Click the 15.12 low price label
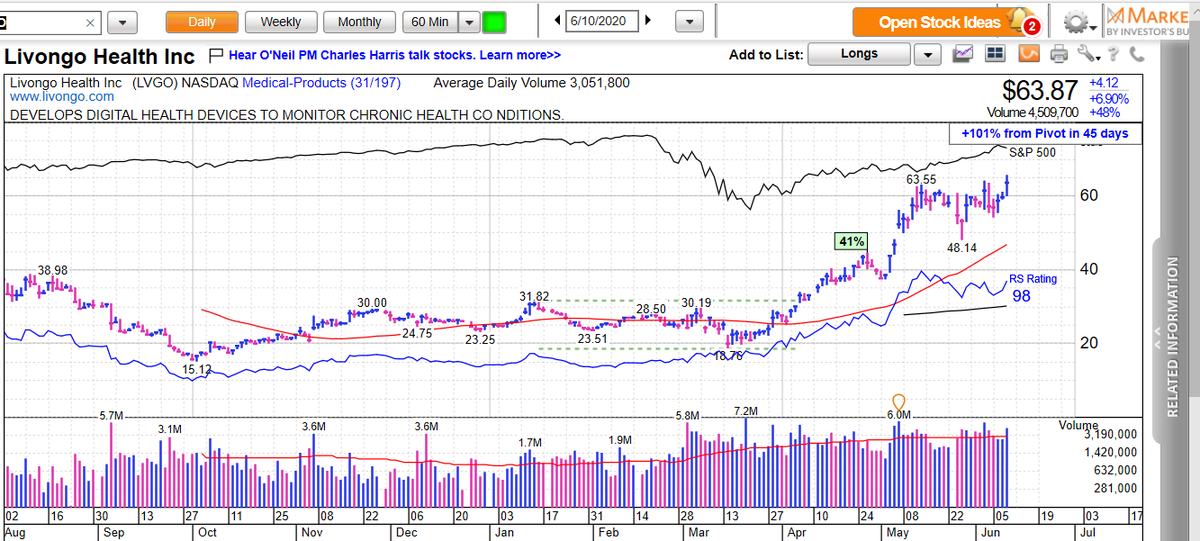The image size is (1200, 541). point(198,370)
